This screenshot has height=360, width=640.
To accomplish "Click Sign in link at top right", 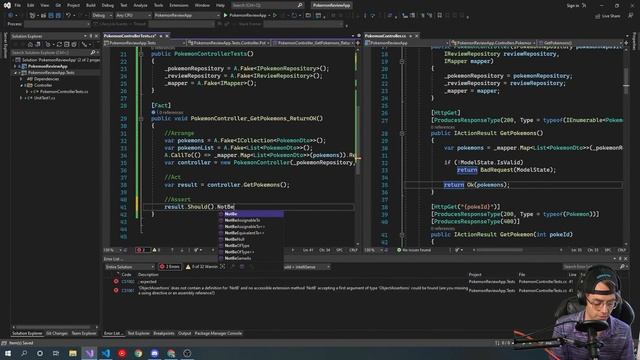I will [x=573, y=5].
